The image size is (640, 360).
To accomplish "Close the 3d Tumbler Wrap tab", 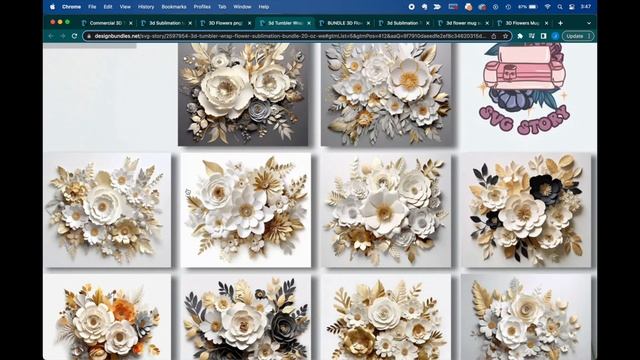I will tap(309, 23).
